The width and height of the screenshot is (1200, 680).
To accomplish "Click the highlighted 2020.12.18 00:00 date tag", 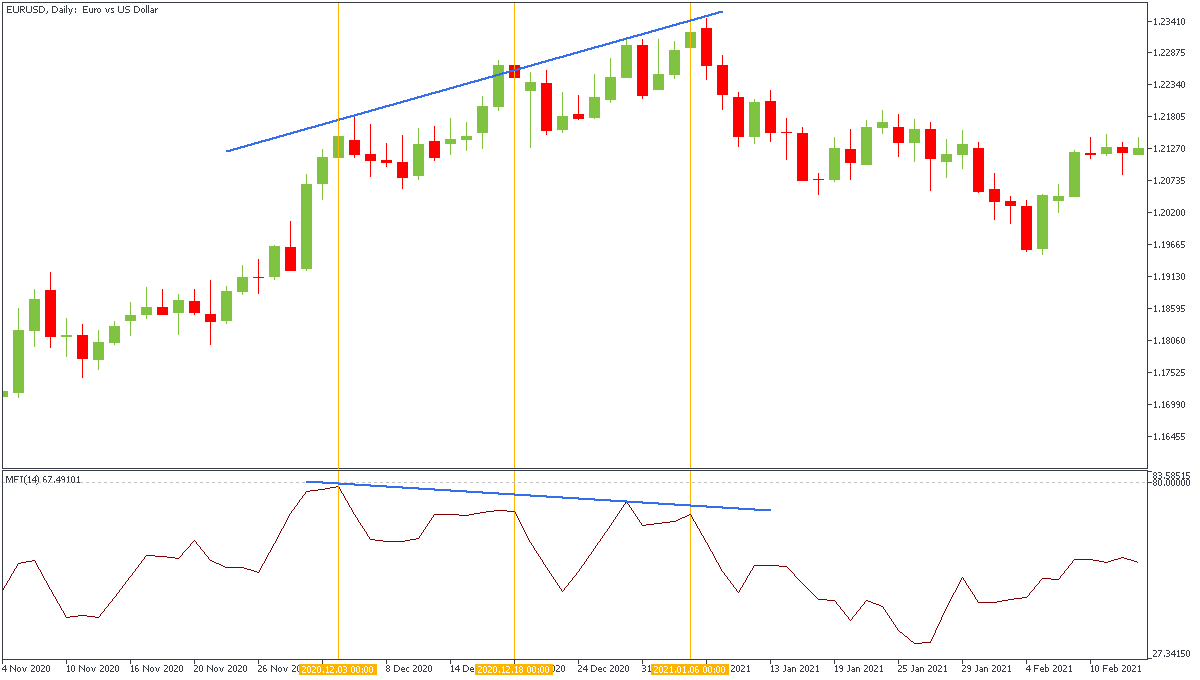I will 514,668.
